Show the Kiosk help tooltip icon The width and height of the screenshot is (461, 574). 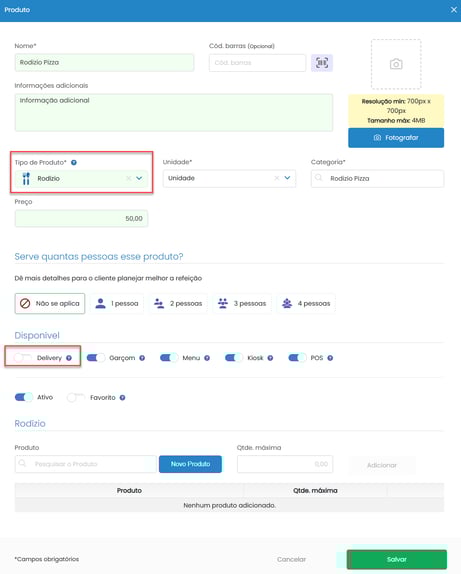[270, 358]
